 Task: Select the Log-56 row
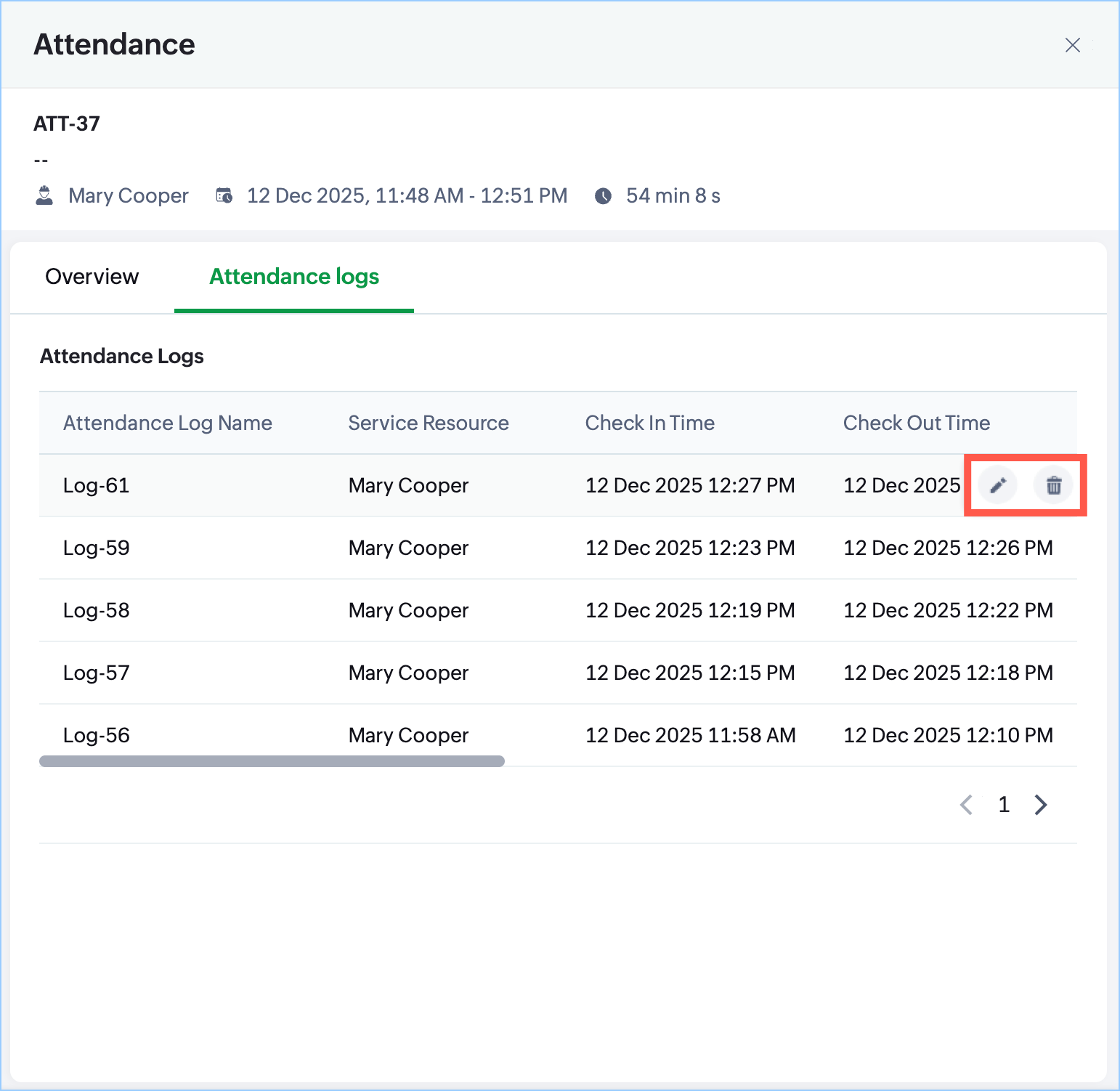click(97, 734)
